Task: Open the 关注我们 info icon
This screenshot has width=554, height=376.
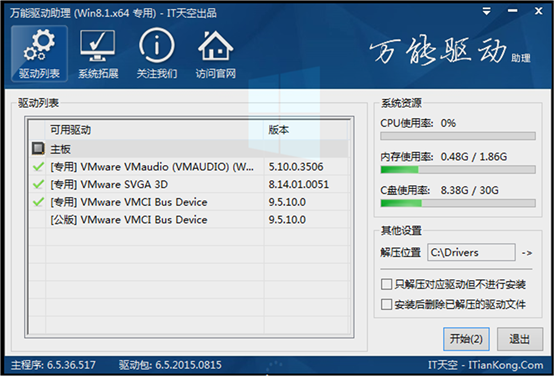Action: 157,54
